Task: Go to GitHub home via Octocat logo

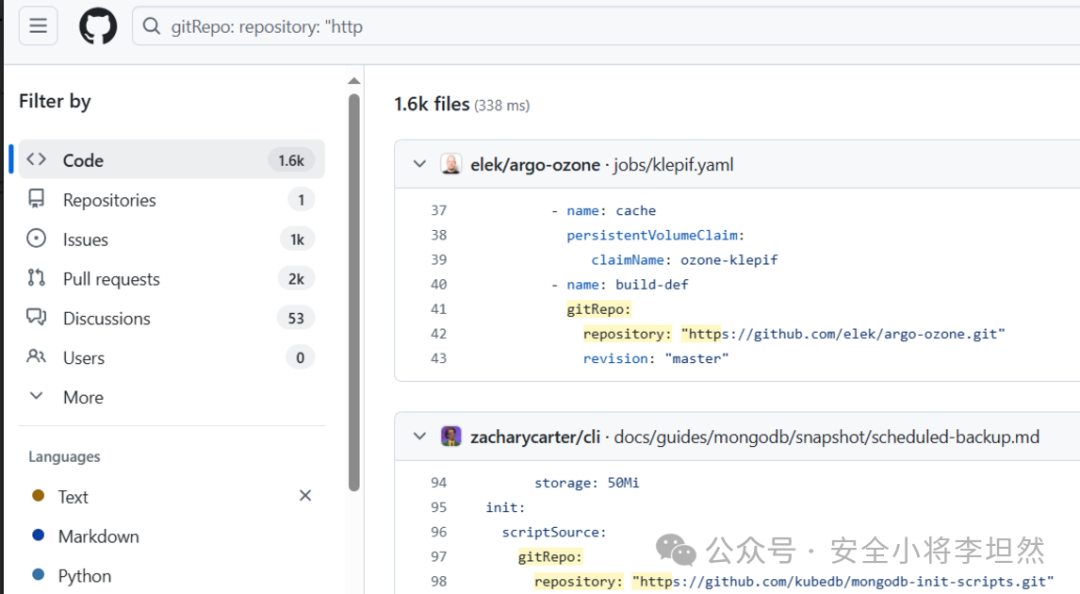Action: coord(98,26)
